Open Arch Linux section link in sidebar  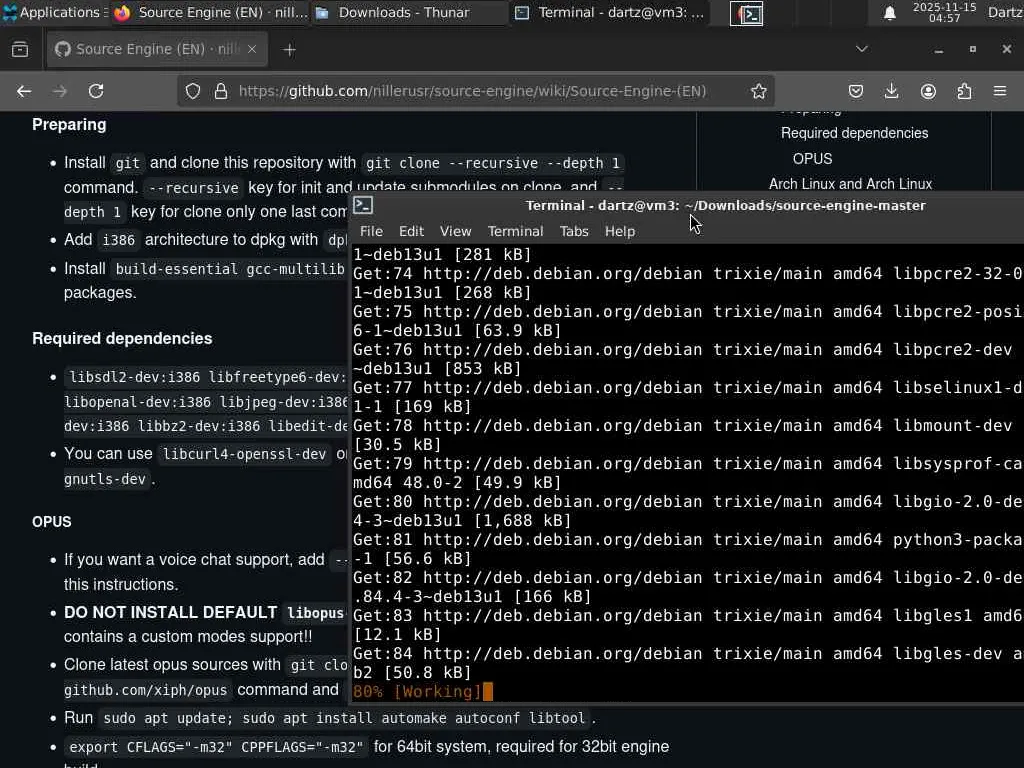[850, 184]
